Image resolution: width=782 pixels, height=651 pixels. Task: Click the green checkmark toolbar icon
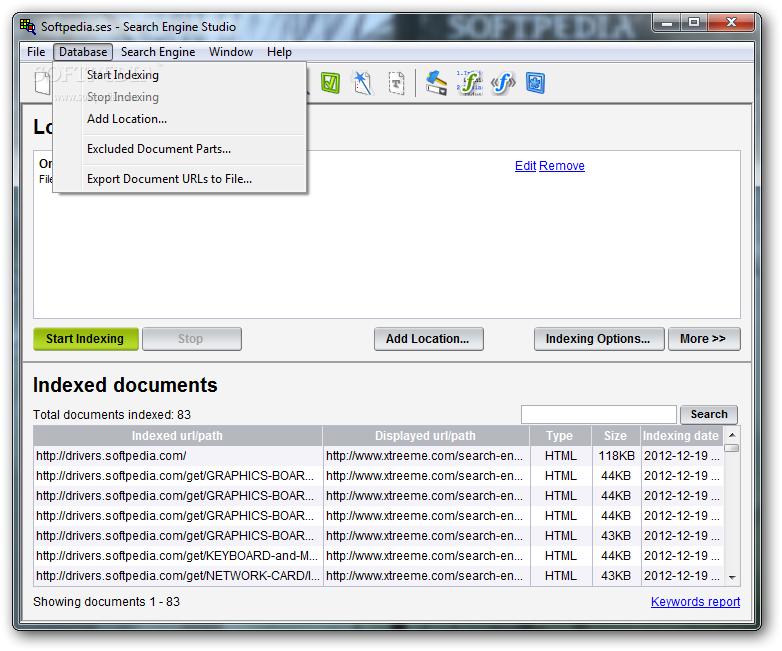(330, 83)
